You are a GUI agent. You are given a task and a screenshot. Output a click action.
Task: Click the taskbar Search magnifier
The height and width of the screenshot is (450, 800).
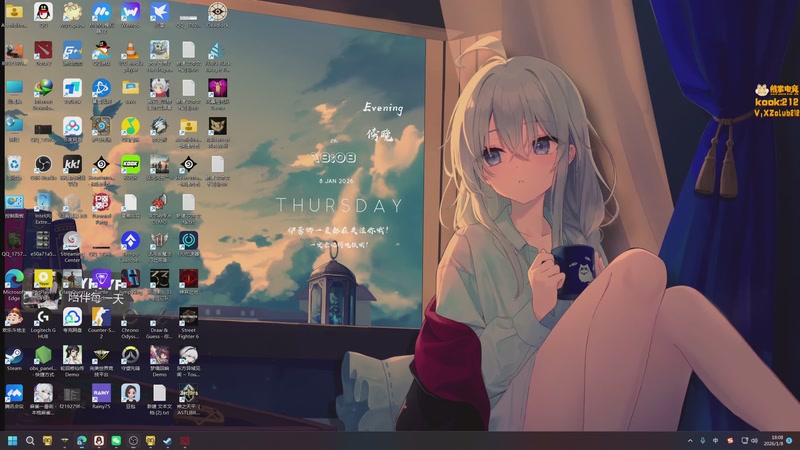30,440
